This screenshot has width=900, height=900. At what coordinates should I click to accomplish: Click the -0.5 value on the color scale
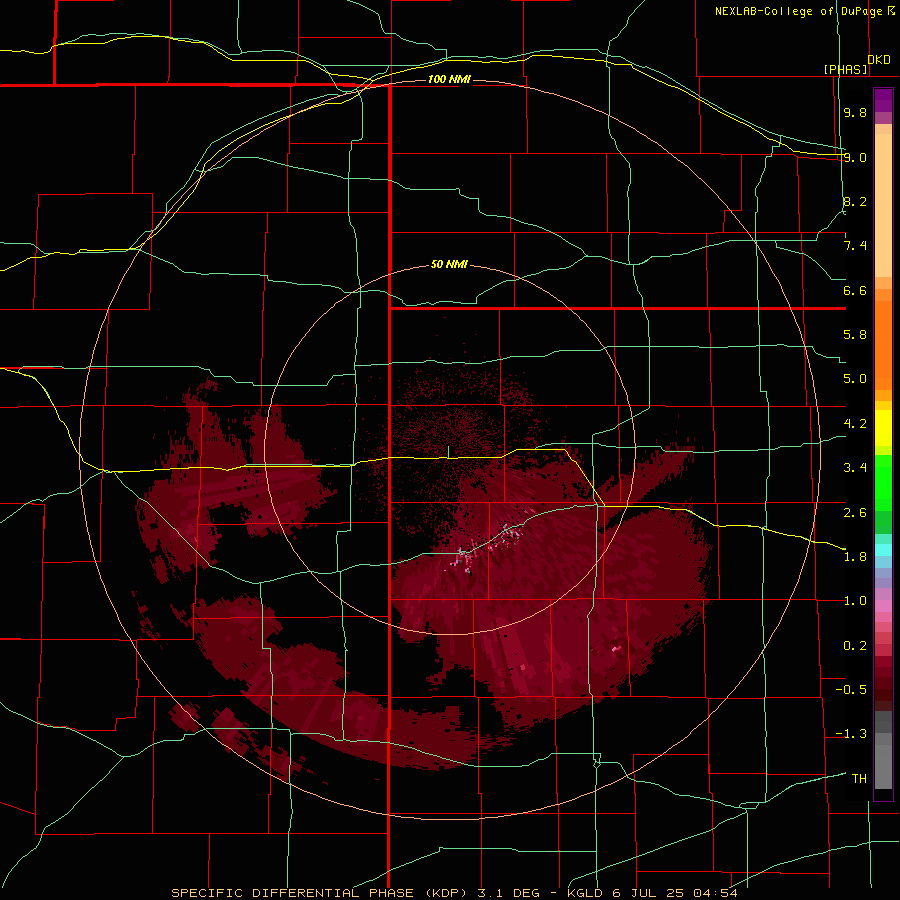tap(851, 690)
